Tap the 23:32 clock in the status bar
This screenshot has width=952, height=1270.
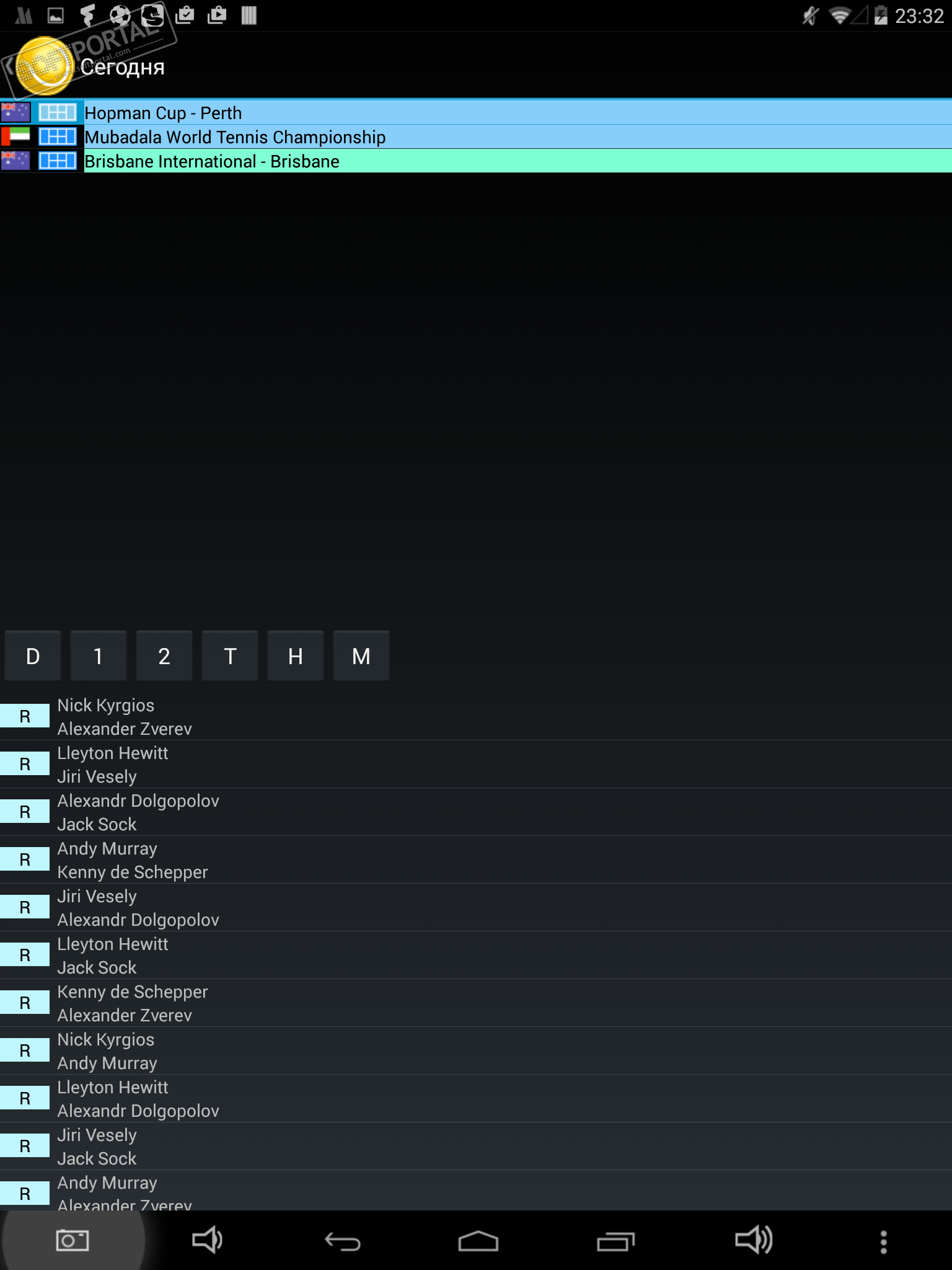pos(919,16)
